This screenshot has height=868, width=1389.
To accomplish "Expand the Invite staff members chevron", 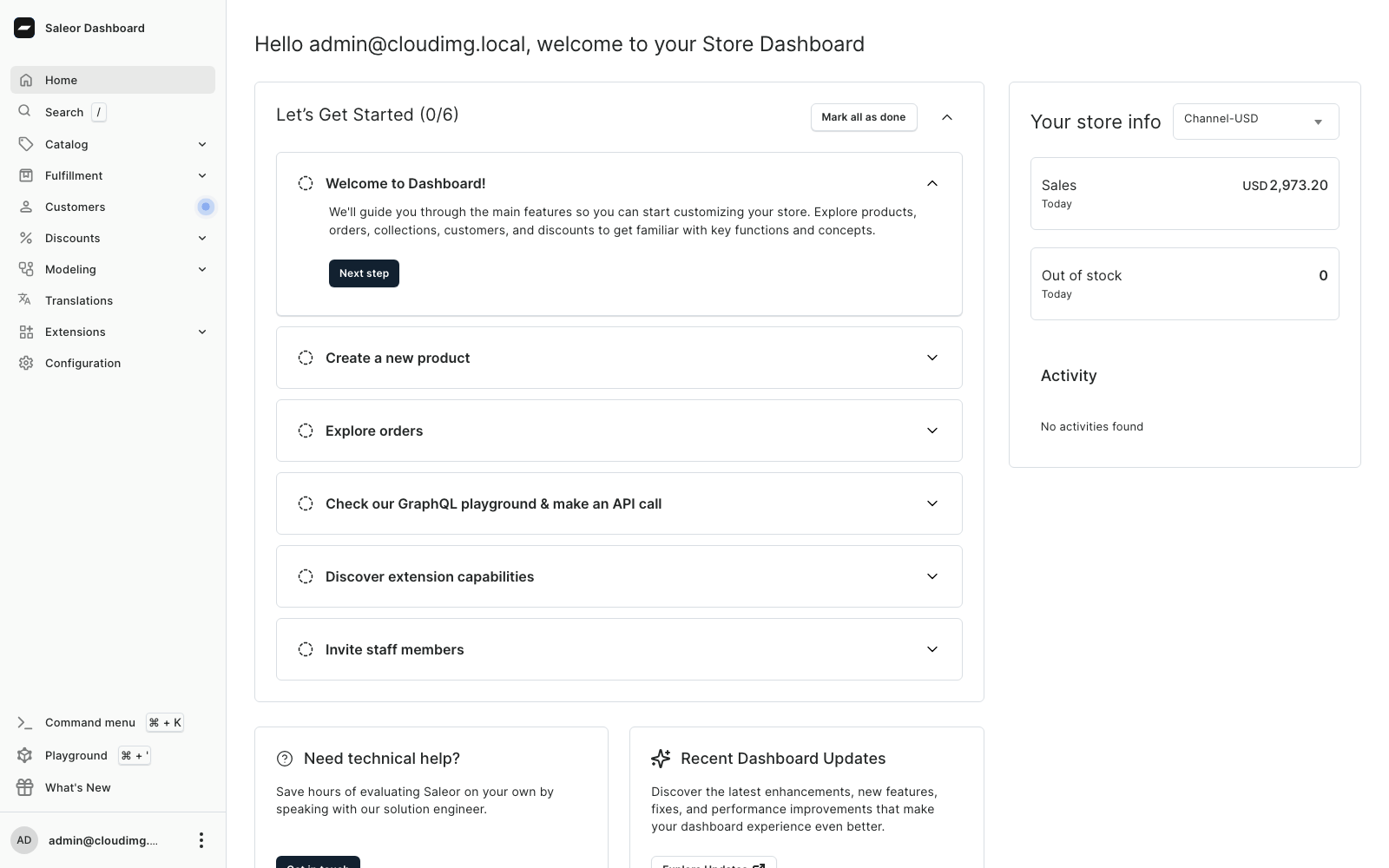I will pyautogui.click(x=932, y=649).
